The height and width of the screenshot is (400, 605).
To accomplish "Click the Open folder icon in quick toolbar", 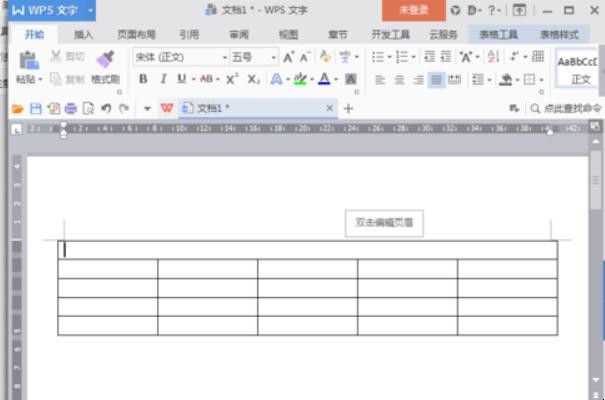I will [x=17, y=108].
